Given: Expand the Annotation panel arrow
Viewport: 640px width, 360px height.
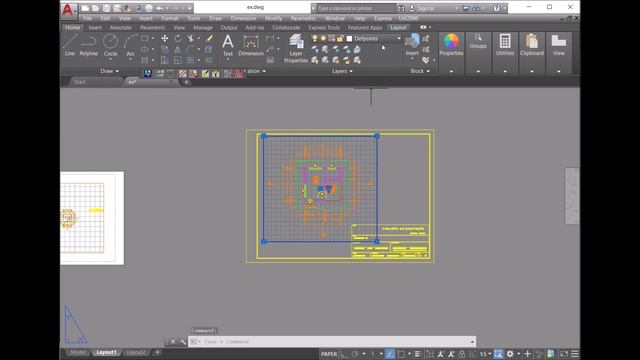Looking at the screenshot, I should (264, 71).
